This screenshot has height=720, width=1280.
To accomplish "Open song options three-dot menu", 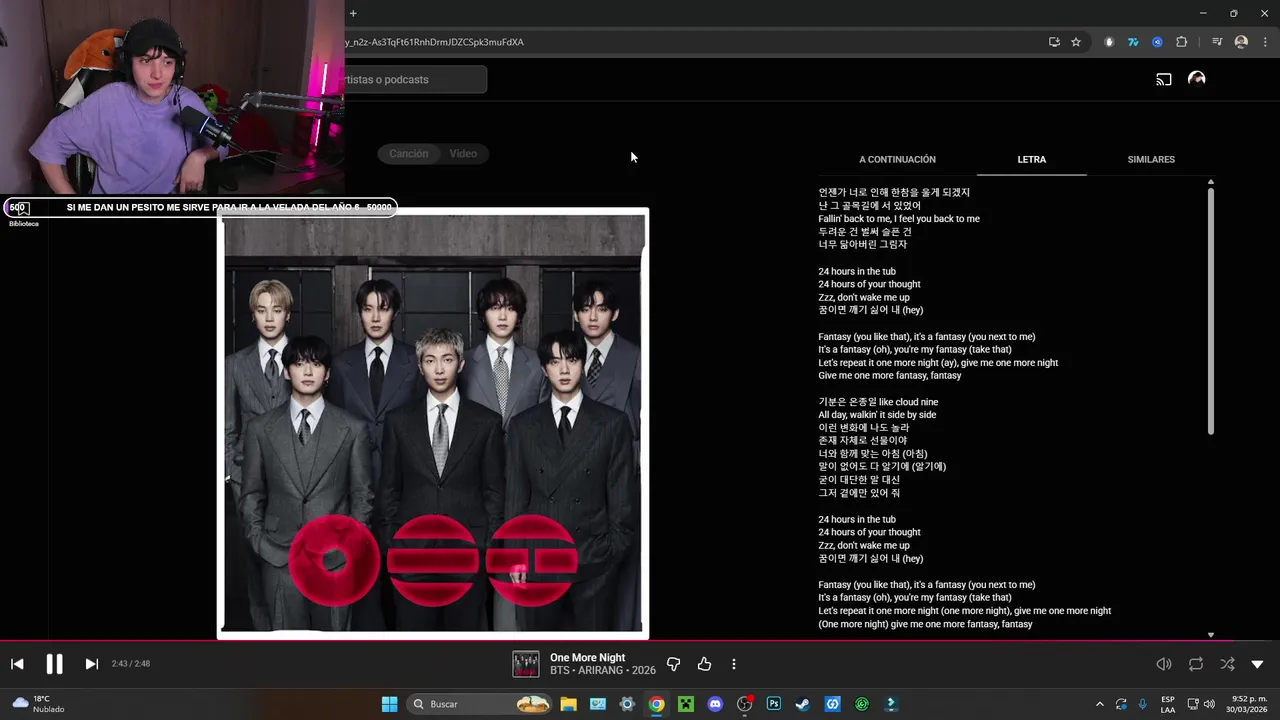I will 734,664.
